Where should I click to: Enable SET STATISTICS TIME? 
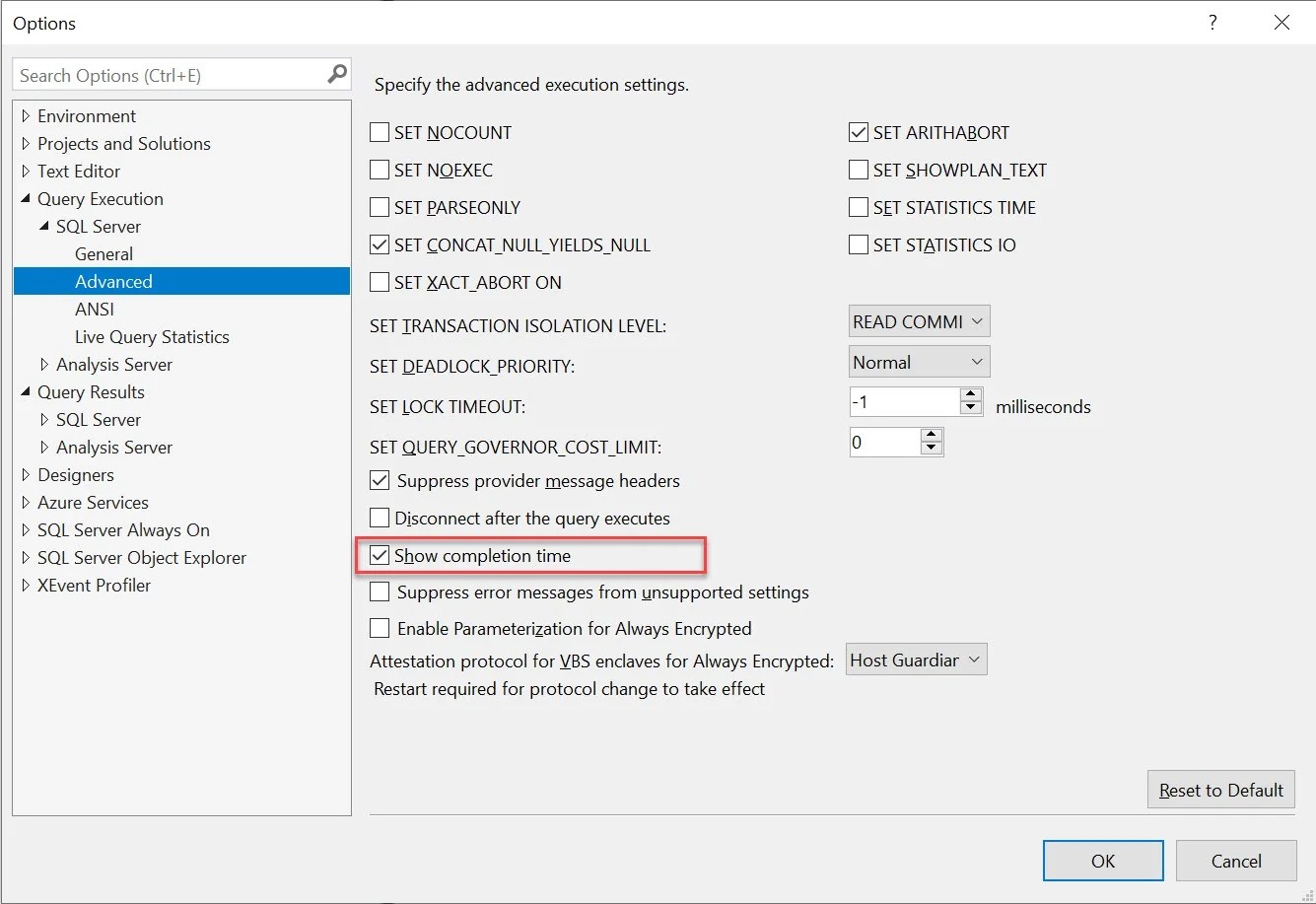858,207
